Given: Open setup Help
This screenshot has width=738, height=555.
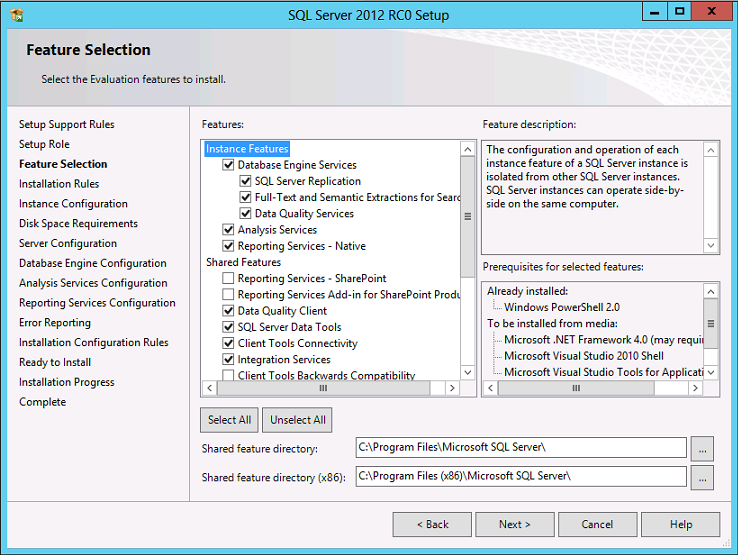Looking at the screenshot, I should coord(681,524).
